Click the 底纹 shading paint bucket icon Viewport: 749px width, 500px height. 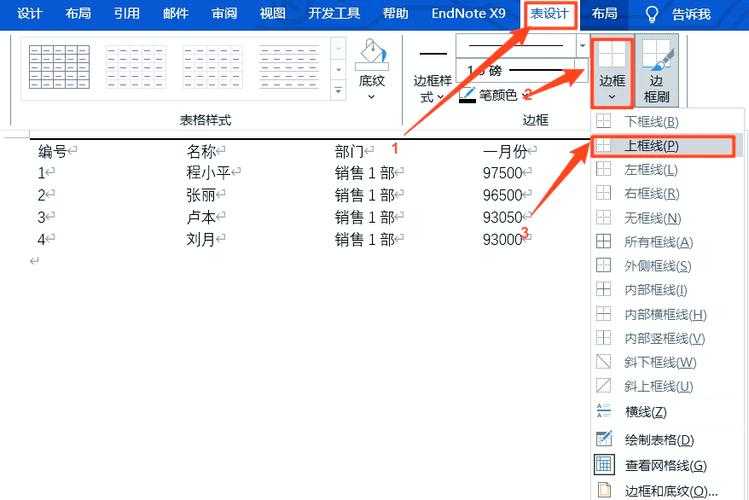click(x=371, y=56)
